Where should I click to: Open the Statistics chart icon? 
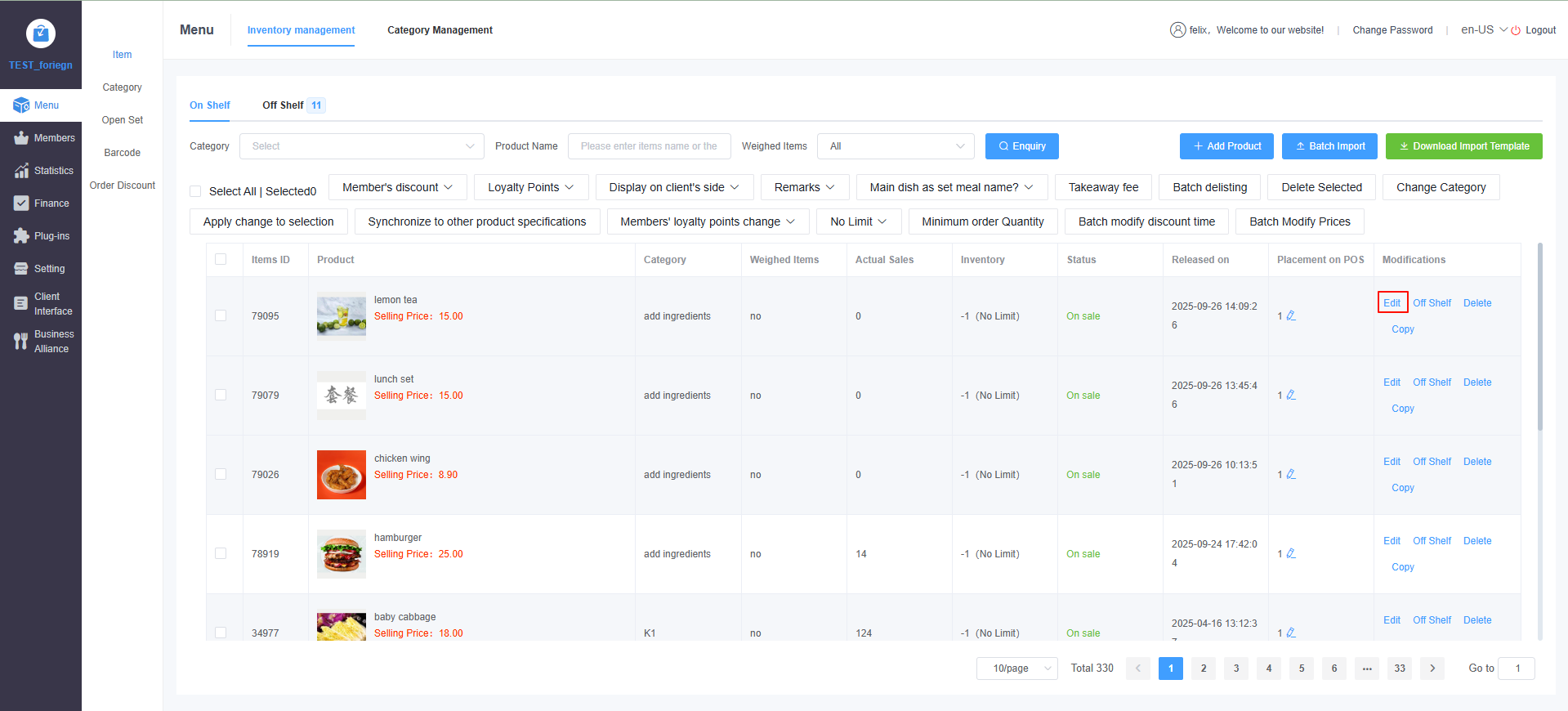coord(21,171)
